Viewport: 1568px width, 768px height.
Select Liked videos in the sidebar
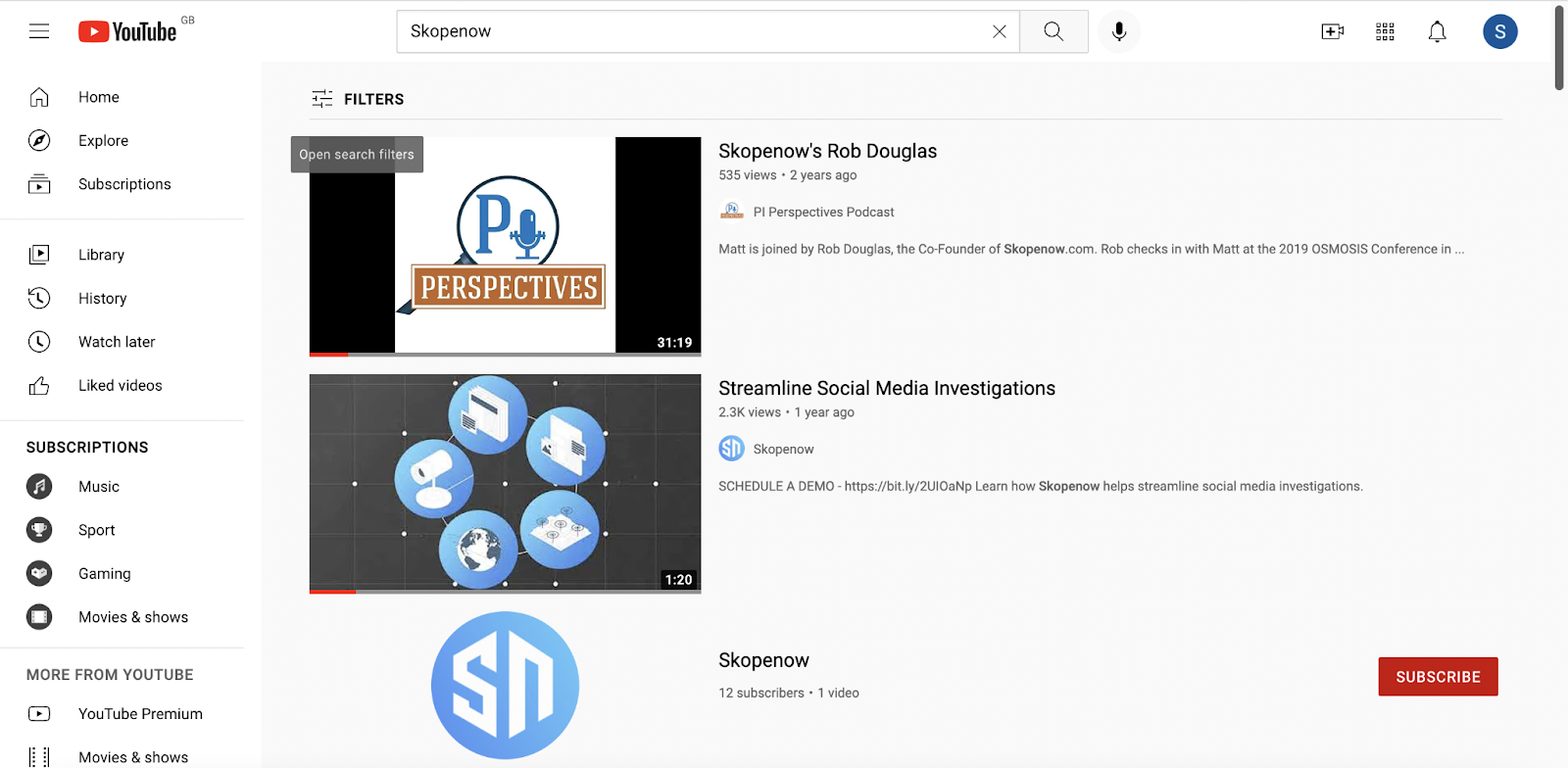click(x=122, y=385)
